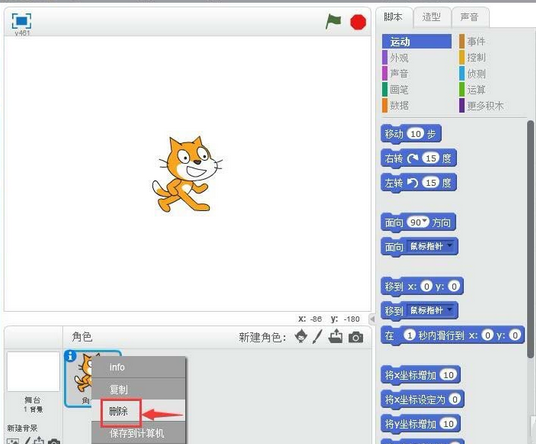Open direction dropdown in 面向 90 block
This screenshot has width=536, height=444.
click(x=425, y=221)
